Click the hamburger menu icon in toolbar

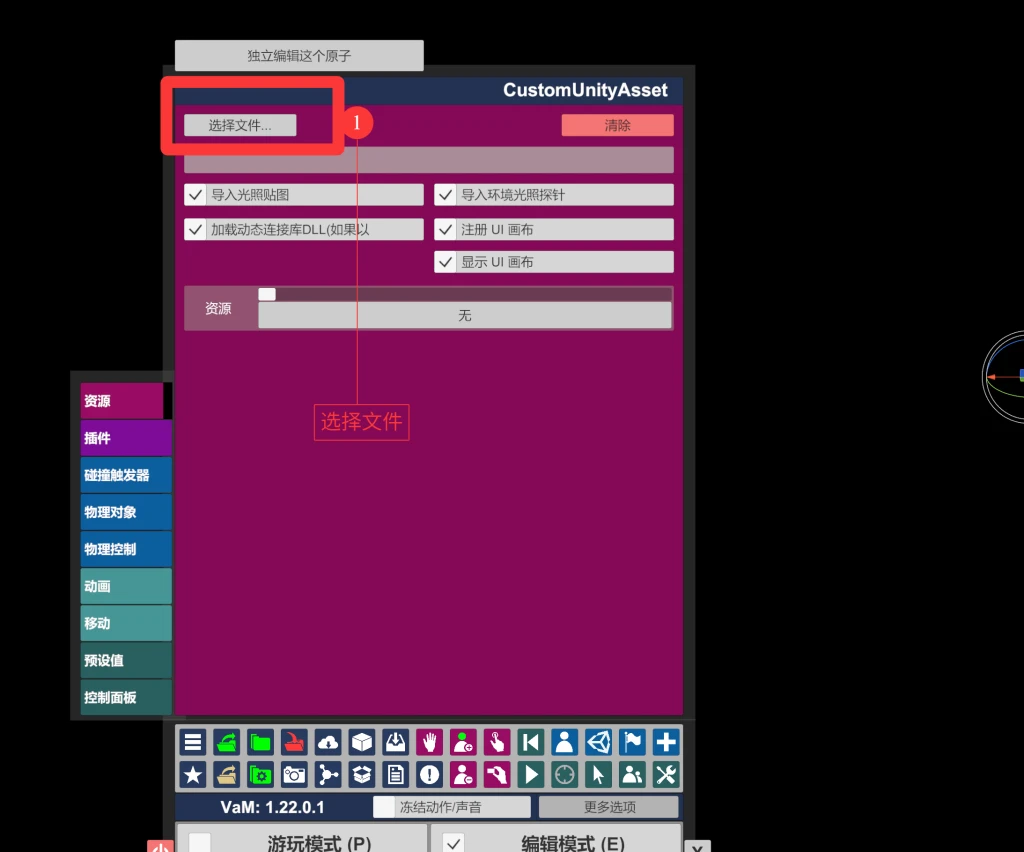coord(193,742)
